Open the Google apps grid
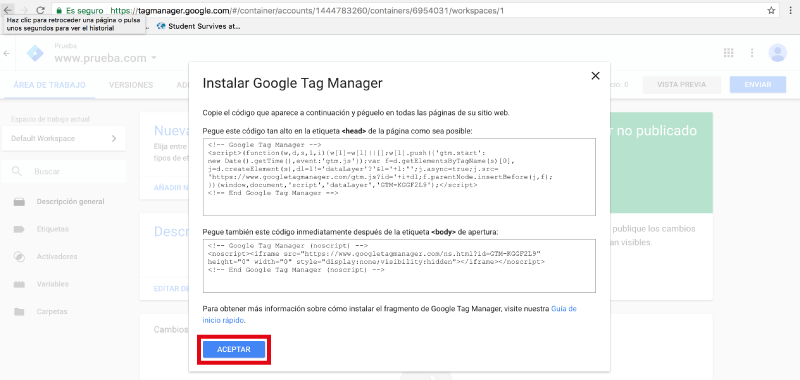This screenshot has height=380, width=800. coord(729,53)
